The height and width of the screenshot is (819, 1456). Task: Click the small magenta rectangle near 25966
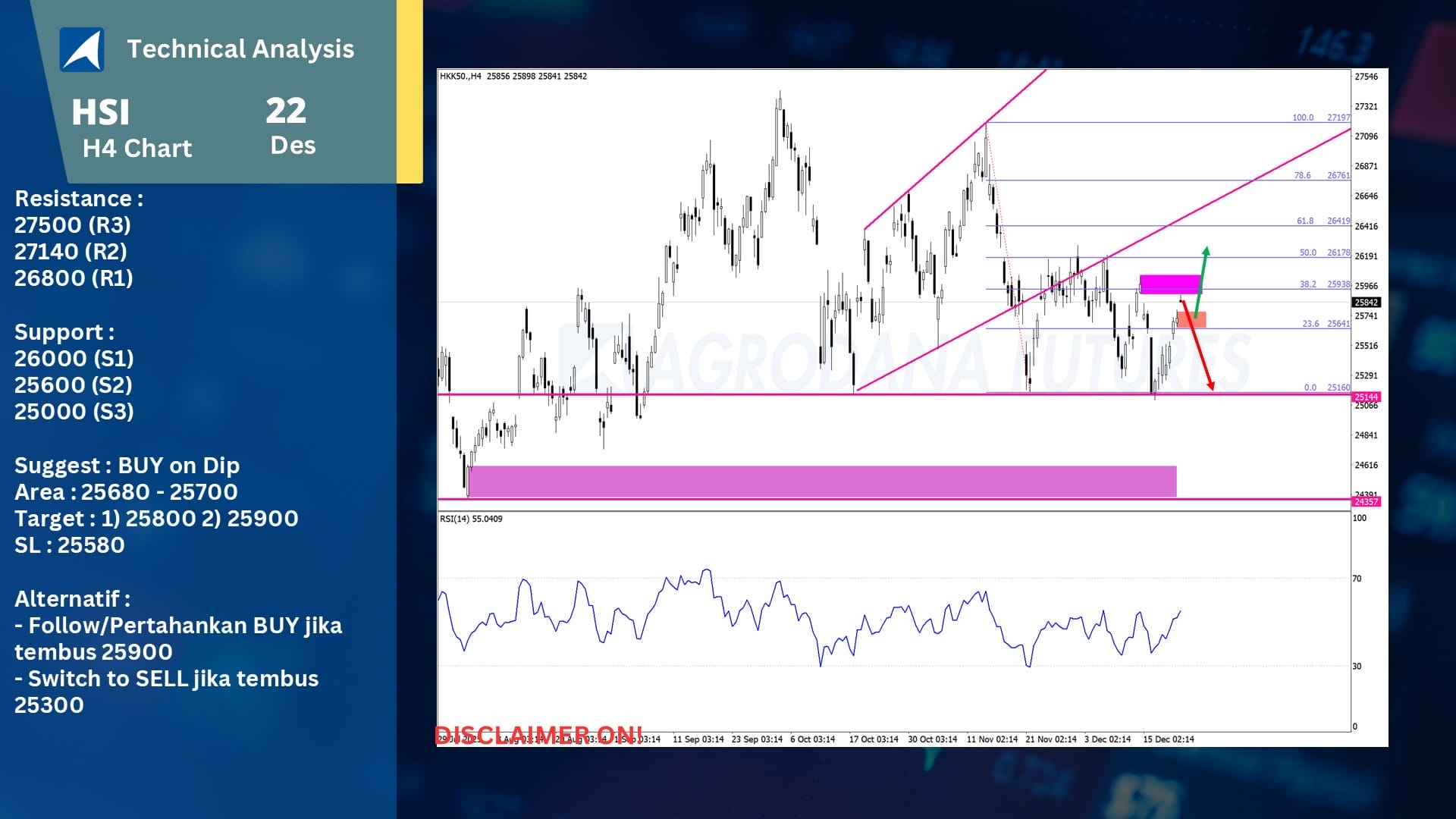(x=1170, y=284)
